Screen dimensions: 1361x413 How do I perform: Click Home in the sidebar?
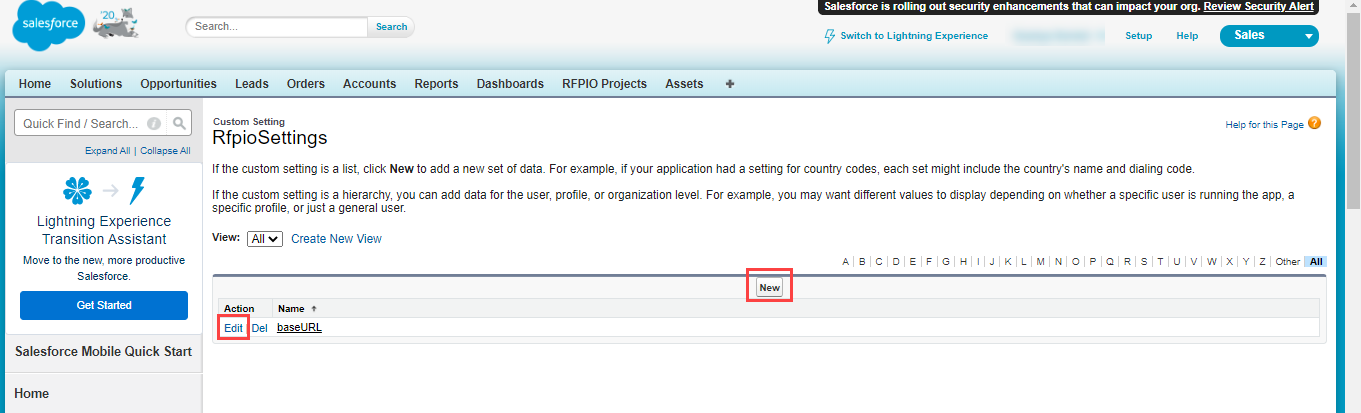pyautogui.click(x=31, y=394)
